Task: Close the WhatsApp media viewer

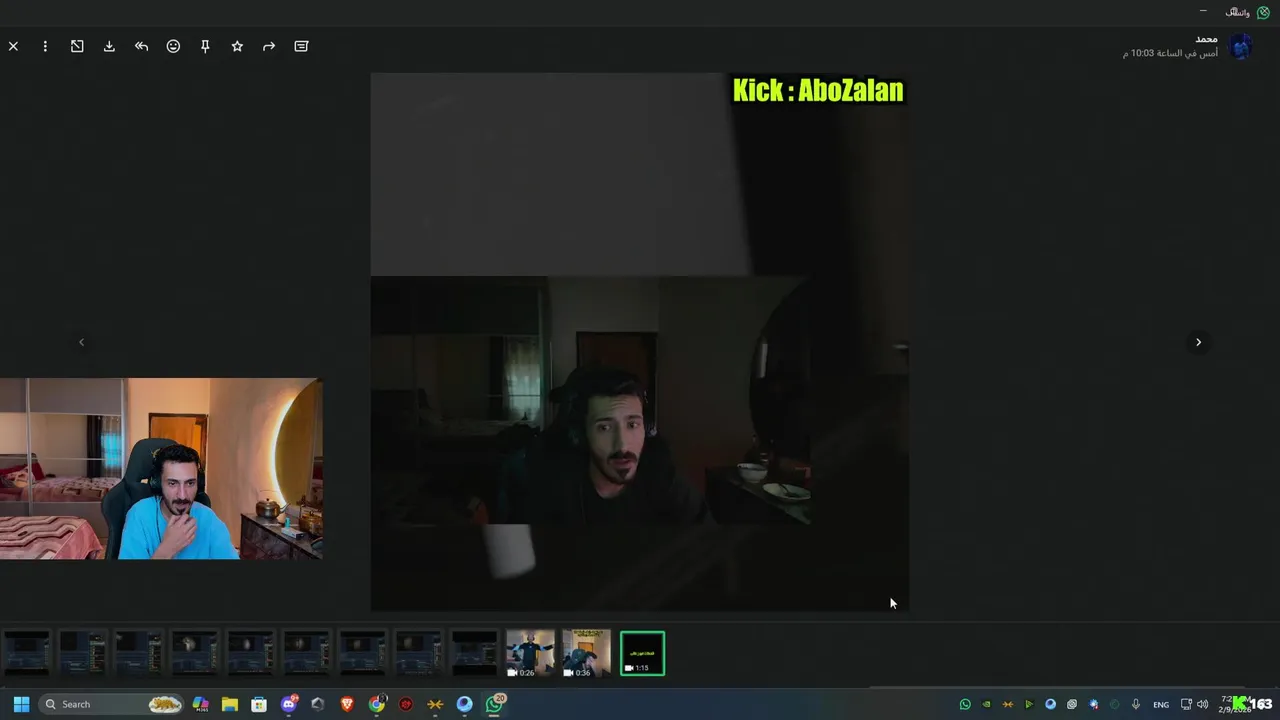Action: (x=13, y=46)
